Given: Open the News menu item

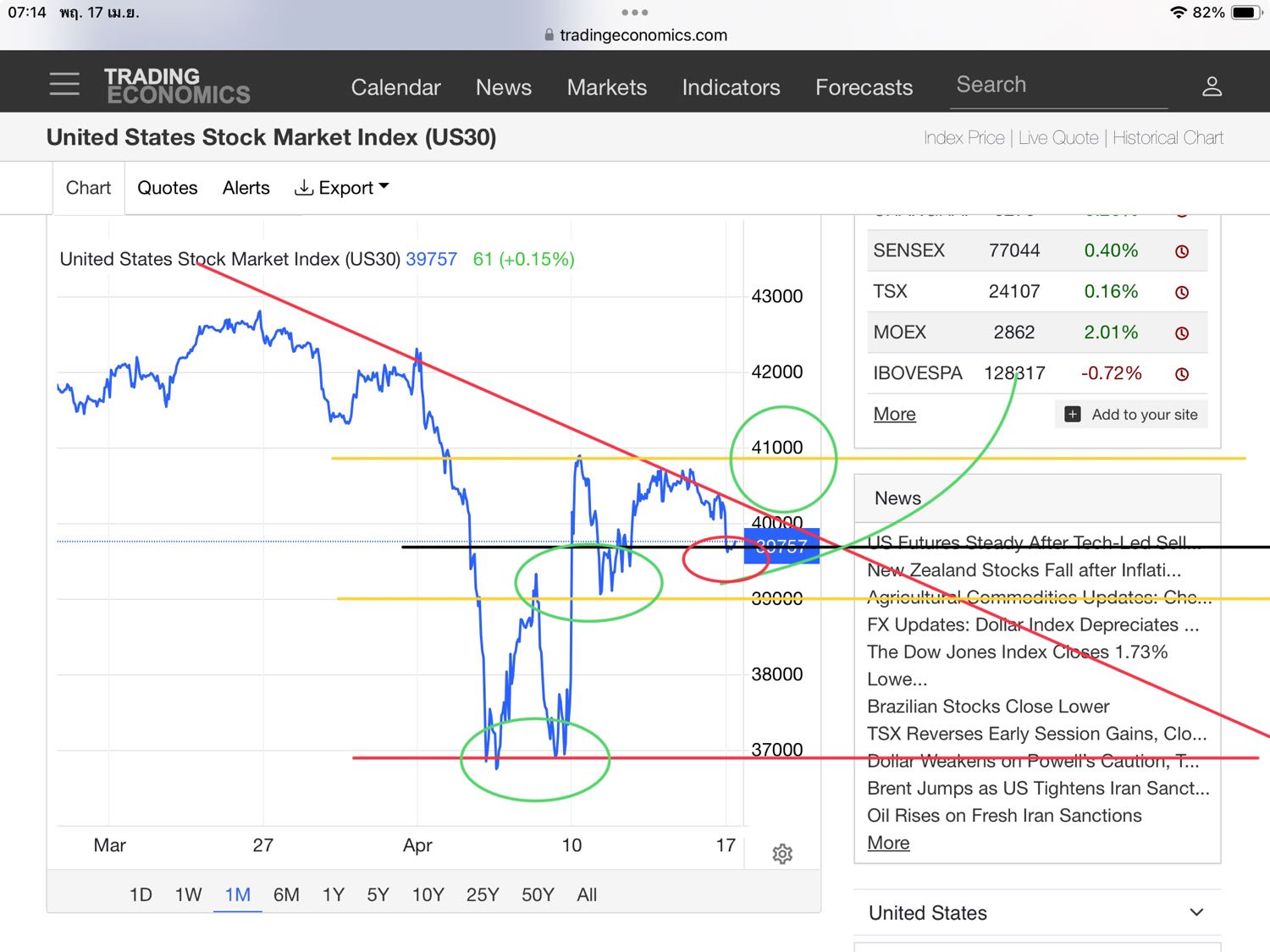Looking at the screenshot, I should tap(504, 87).
